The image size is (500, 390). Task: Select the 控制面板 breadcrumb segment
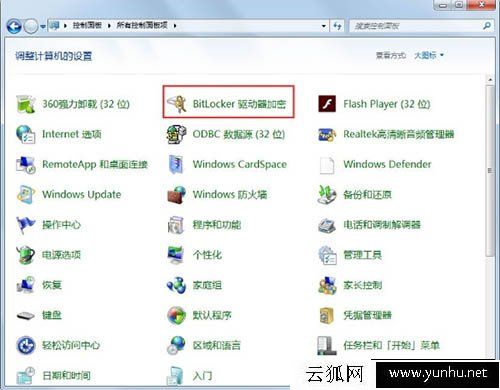[87, 25]
